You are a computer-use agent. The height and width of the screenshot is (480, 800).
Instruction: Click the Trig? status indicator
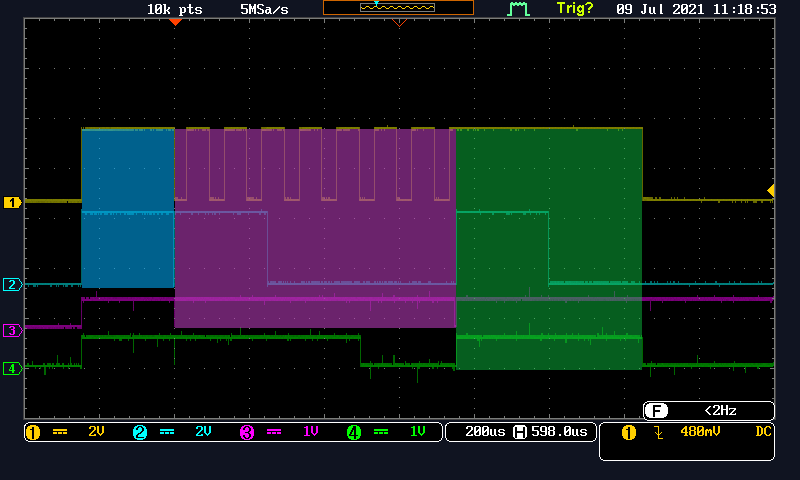pos(575,9)
